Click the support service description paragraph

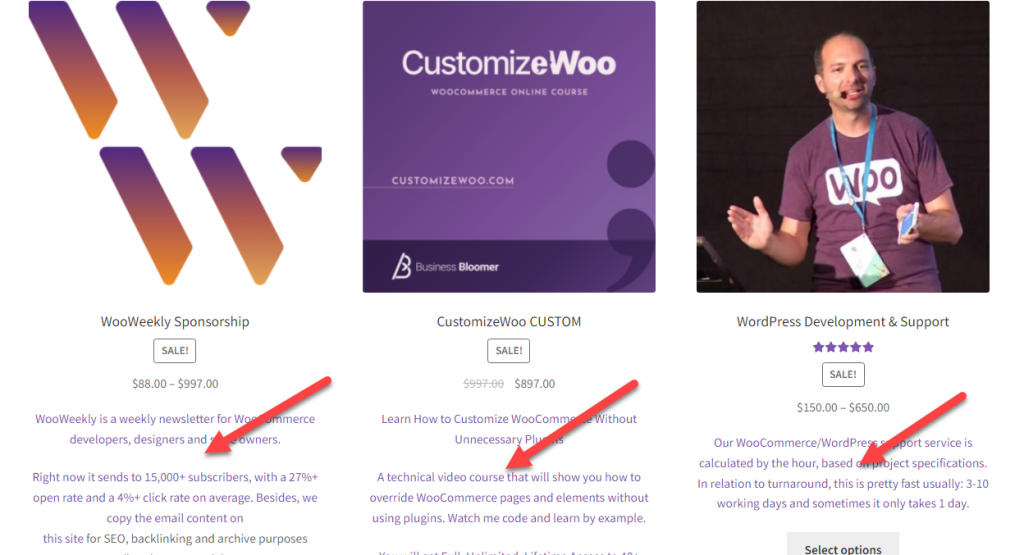(x=842, y=473)
